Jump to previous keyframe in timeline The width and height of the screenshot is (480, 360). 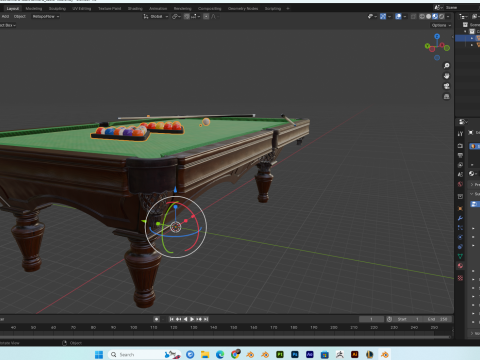click(178, 319)
